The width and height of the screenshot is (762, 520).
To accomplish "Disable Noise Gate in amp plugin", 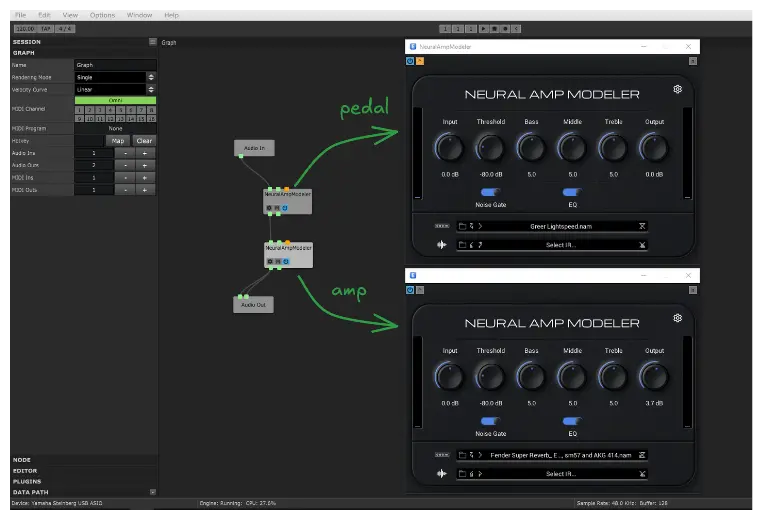I will tap(490, 421).
